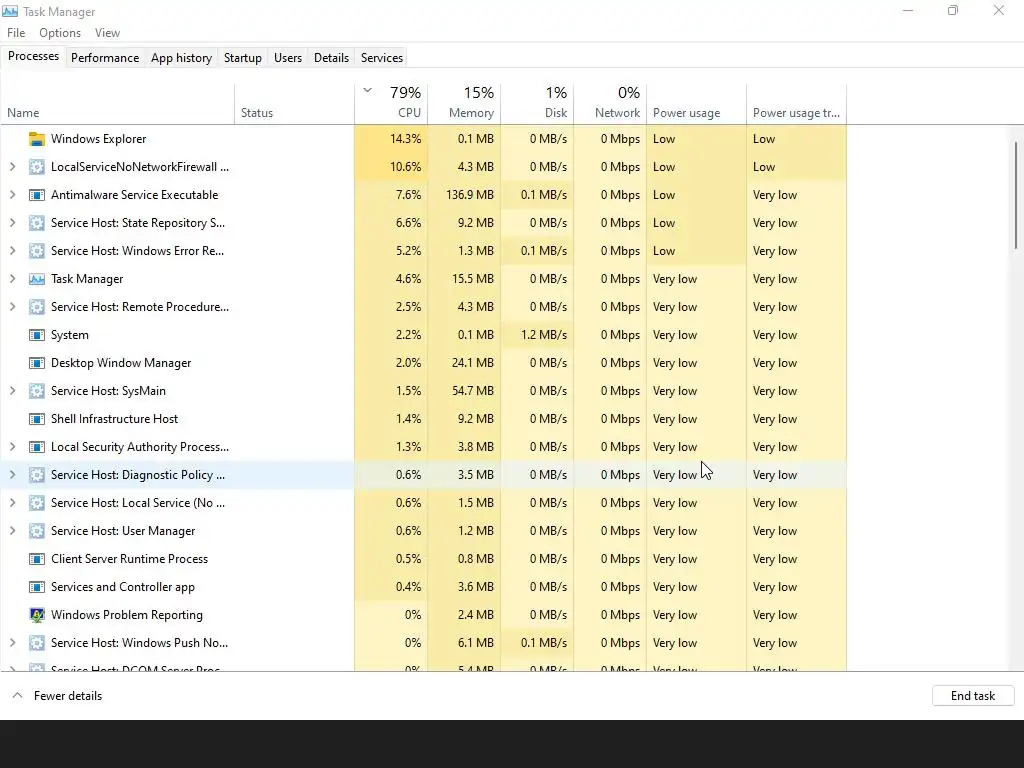The height and width of the screenshot is (768, 1024).
Task: Sort by the Power usage column header
Action: (x=696, y=104)
